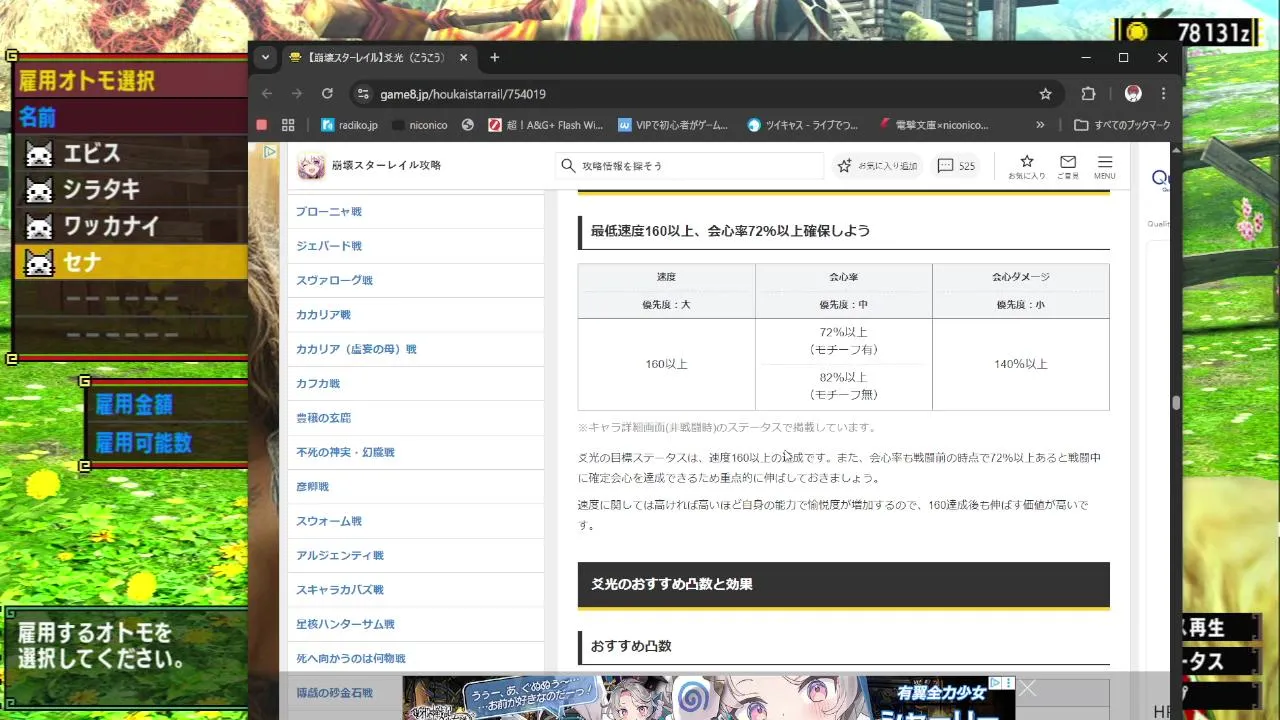The height and width of the screenshot is (720, 1280).
Task: Open the Chrome extensions puzzle icon
Action: (1089, 94)
